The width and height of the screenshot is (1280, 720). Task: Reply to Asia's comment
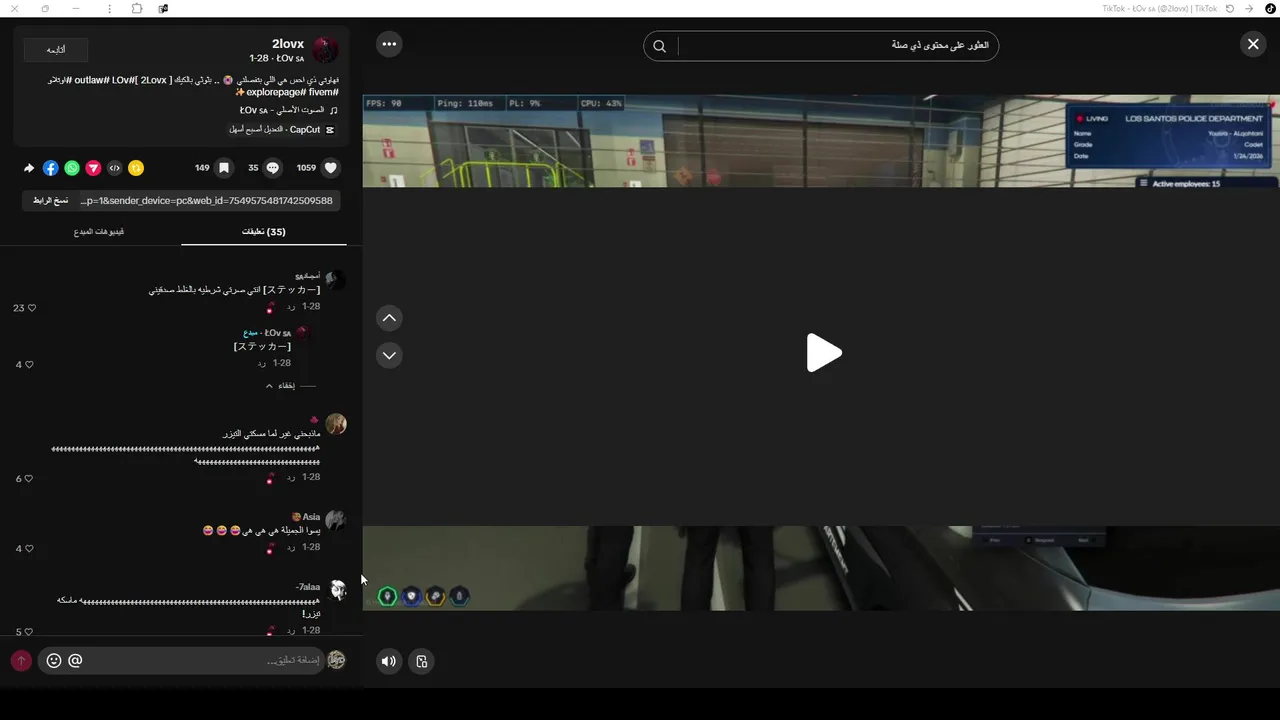(291, 548)
